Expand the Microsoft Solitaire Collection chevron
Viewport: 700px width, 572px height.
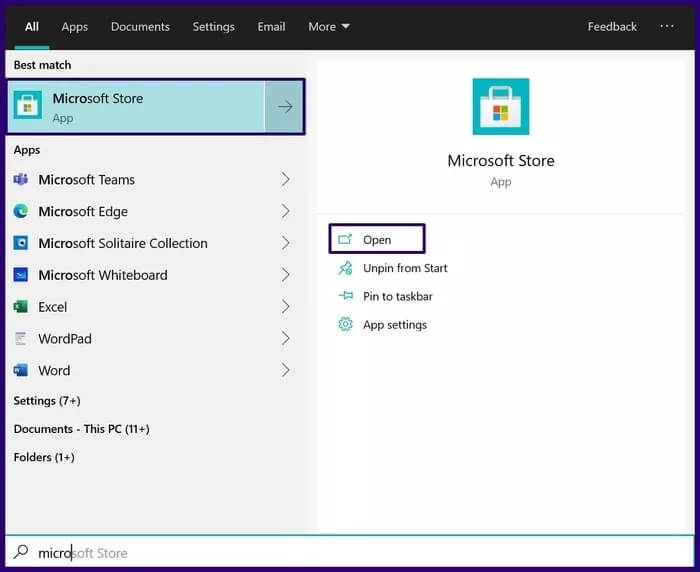pyautogui.click(x=286, y=243)
